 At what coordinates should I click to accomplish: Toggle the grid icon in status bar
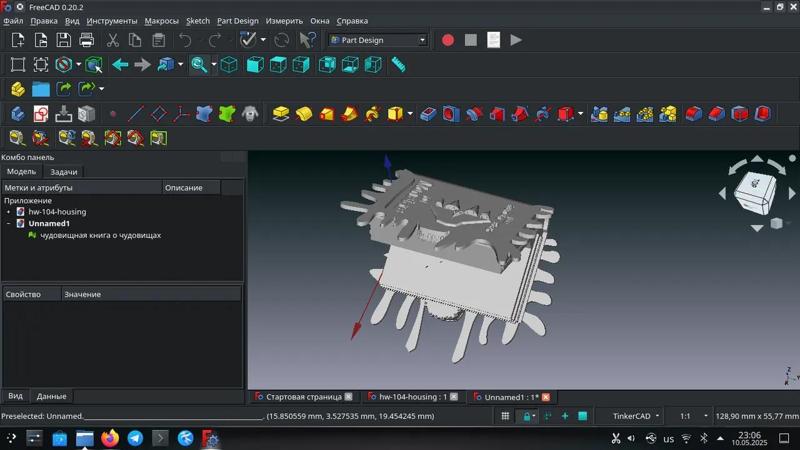coord(505,416)
